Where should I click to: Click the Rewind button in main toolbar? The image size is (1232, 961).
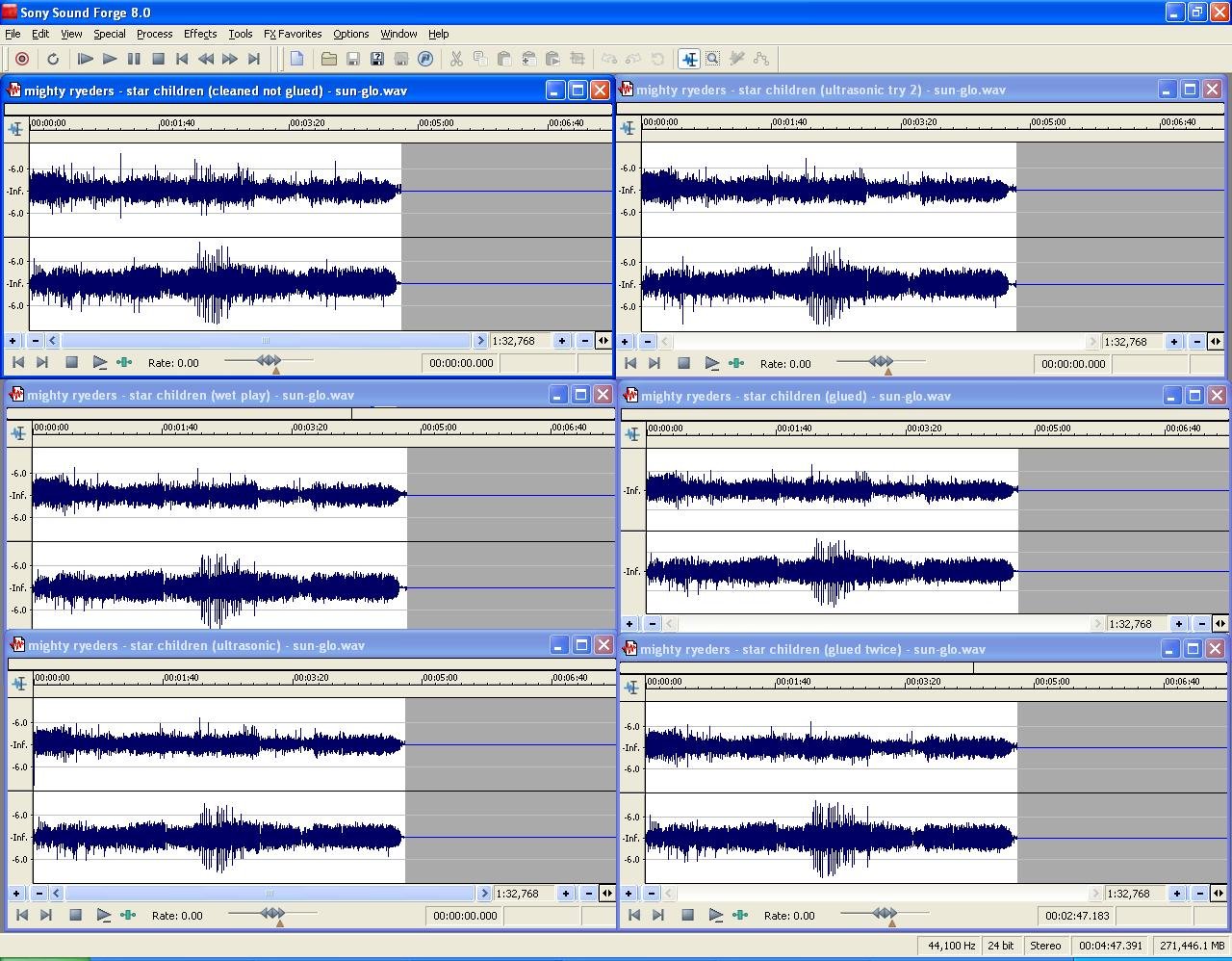tap(206, 59)
